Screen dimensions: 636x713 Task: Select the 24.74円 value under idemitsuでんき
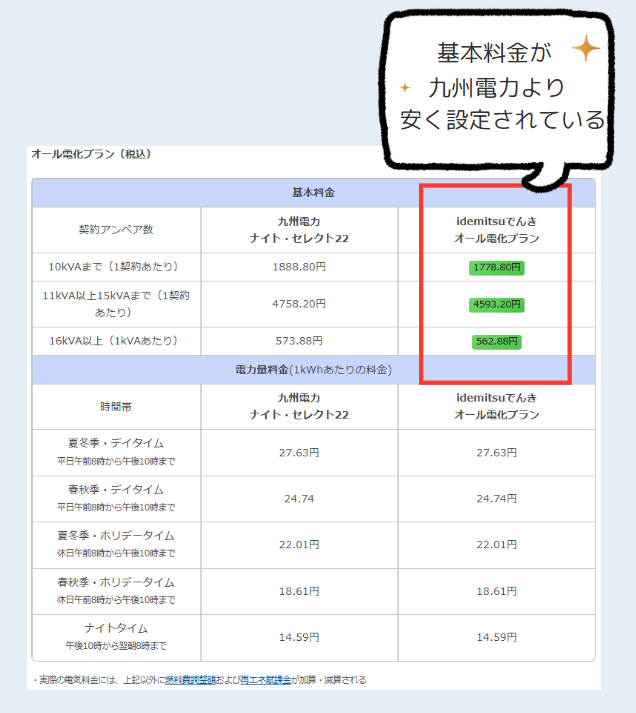point(496,499)
